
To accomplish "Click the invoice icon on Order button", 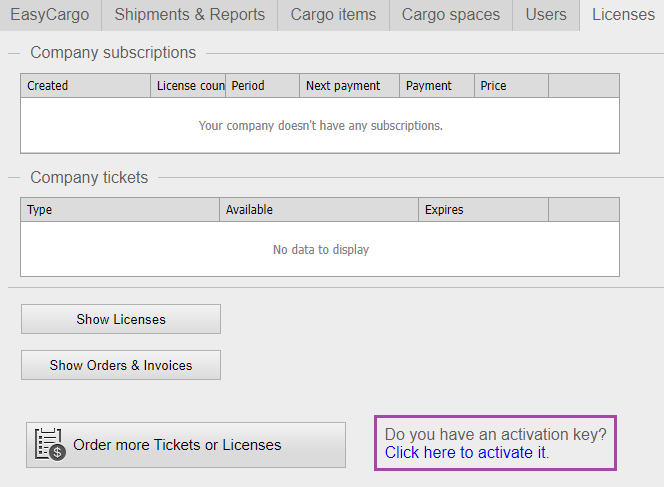I will [49, 445].
